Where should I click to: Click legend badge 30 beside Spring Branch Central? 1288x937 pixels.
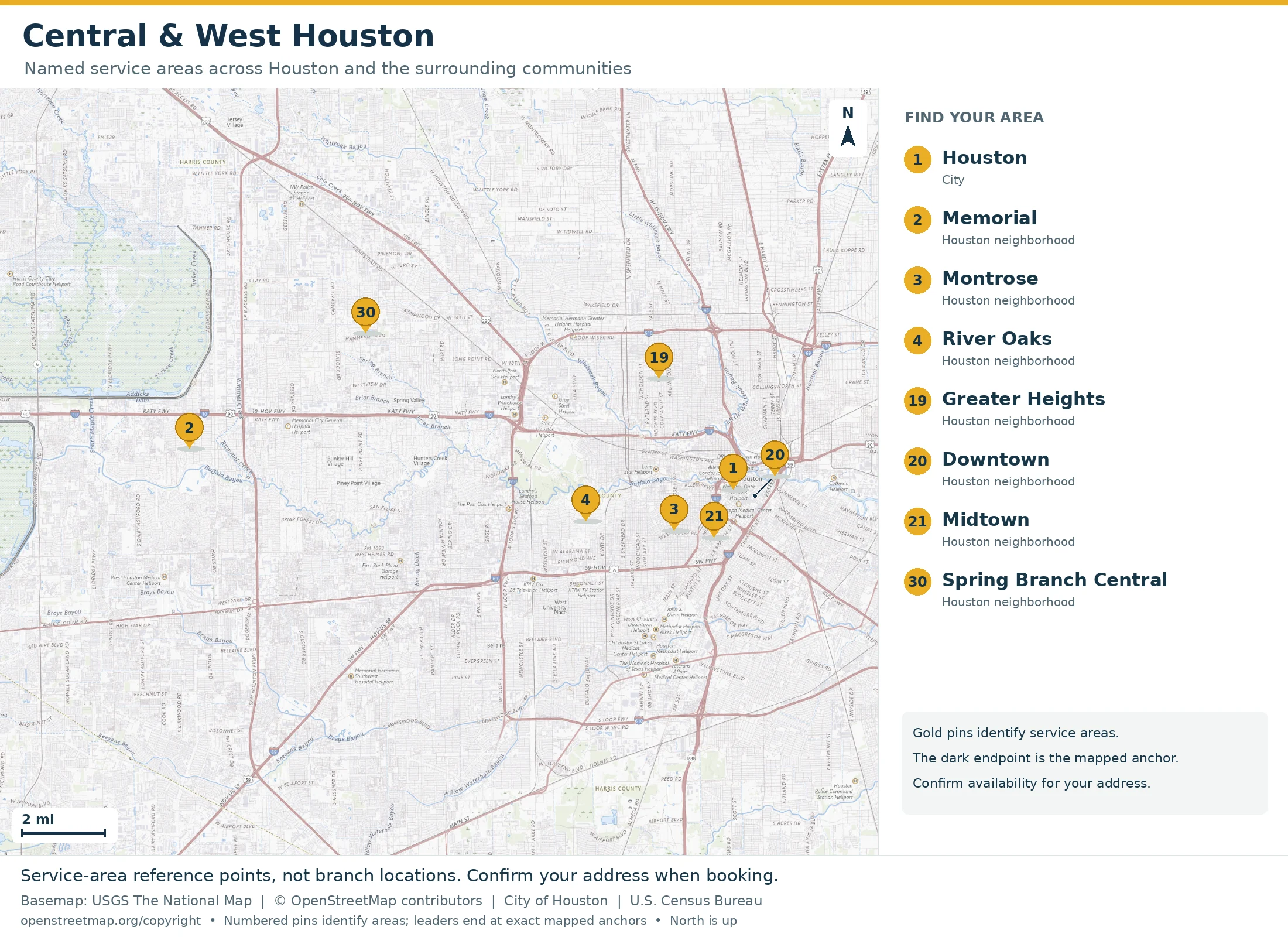[917, 582]
